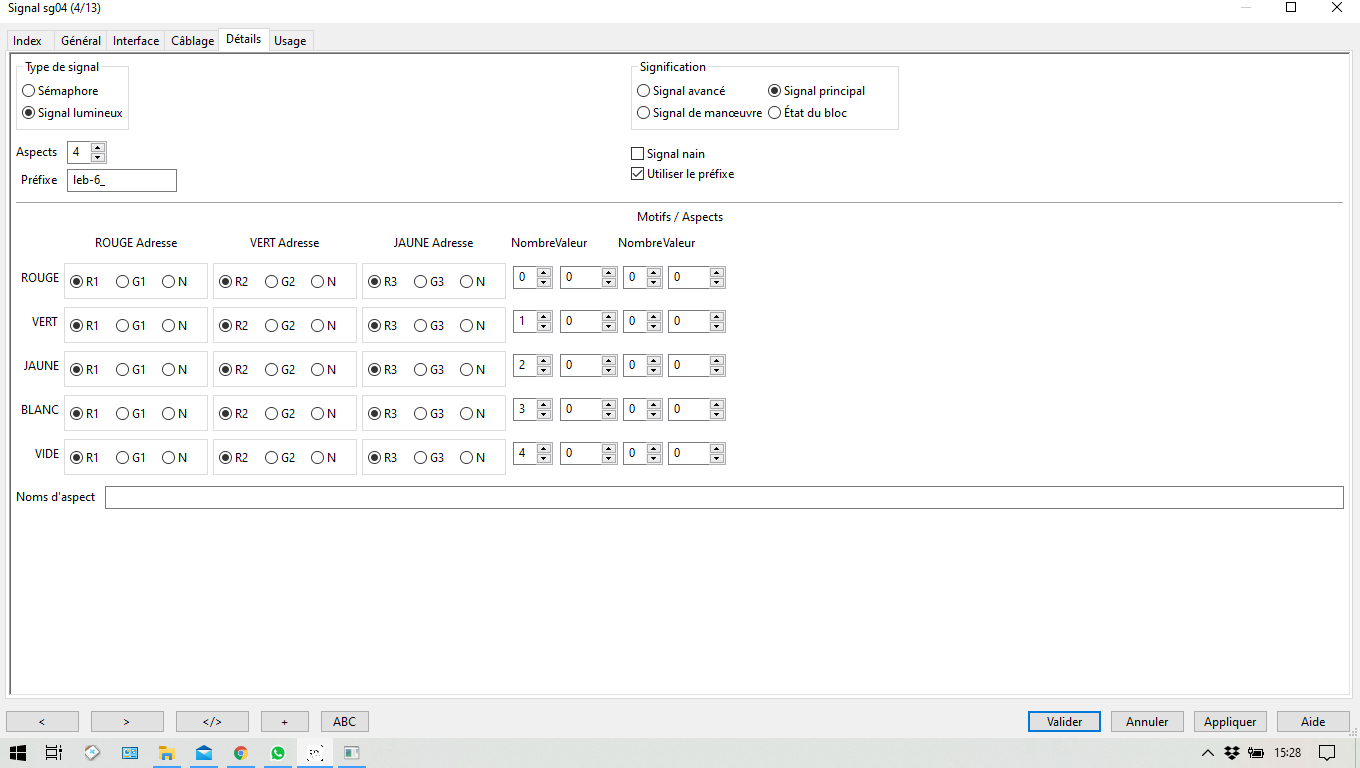The width and height of the screenshot is (1360, 768).
Task: Increase the Aspects count spinner
Action: [x=98, y=147]
